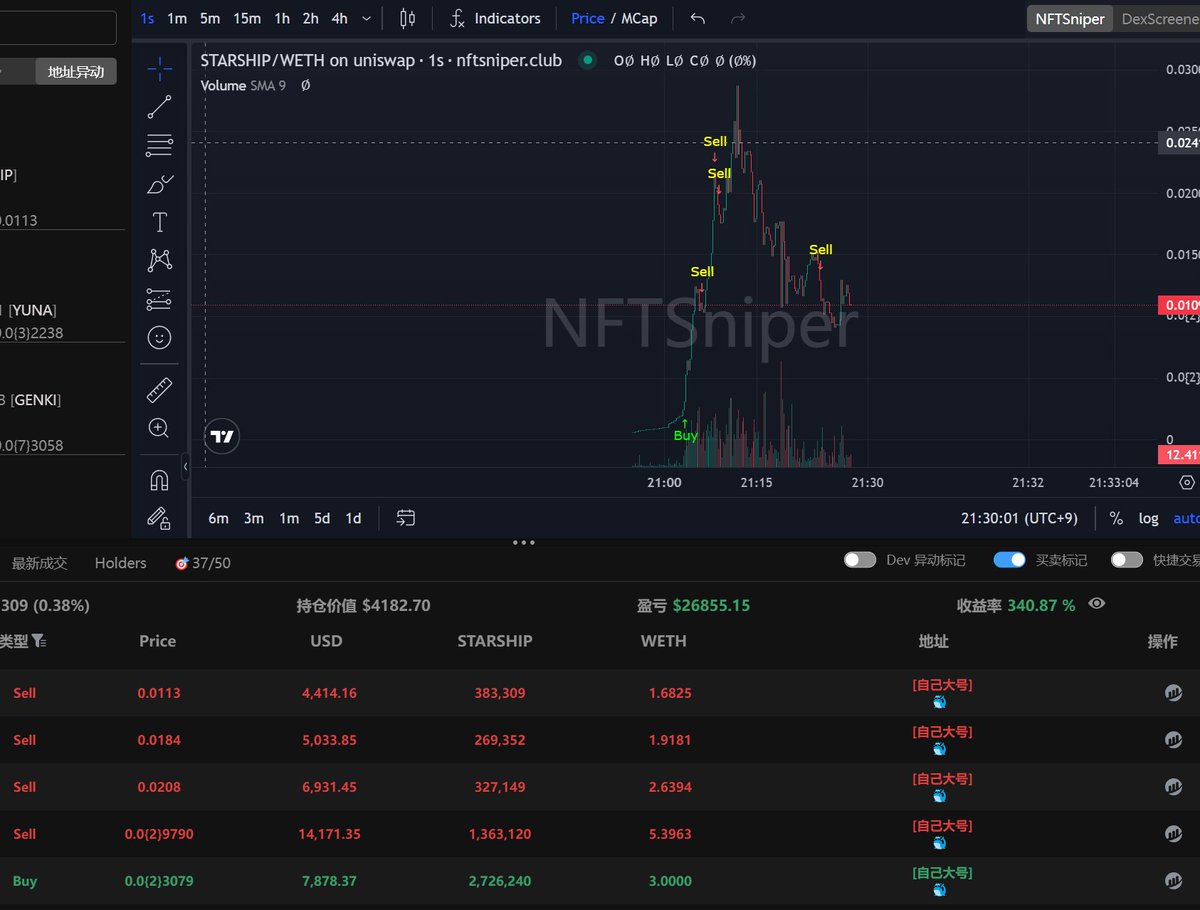The height and width of the screenshot is (910, 1200).
Task: Select the 5m timeframe
Action: (x=210, y=18)
